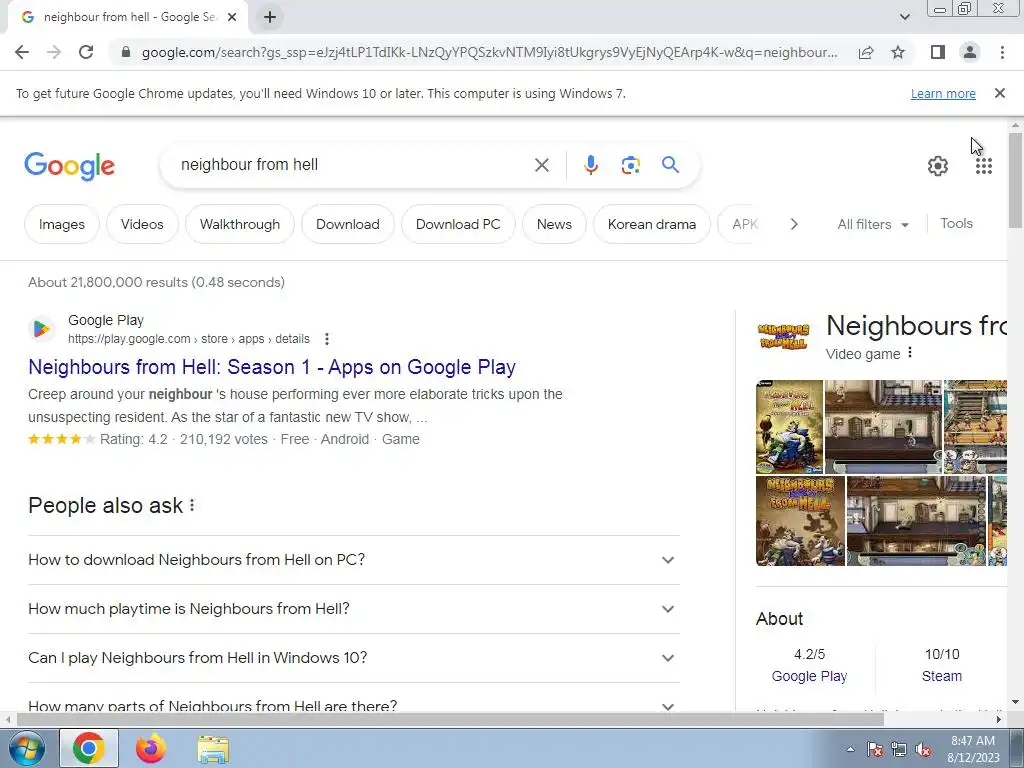
Task: Expand 'How much playtime is Neighbours from Hell?'
Action: tap(354, 609)
